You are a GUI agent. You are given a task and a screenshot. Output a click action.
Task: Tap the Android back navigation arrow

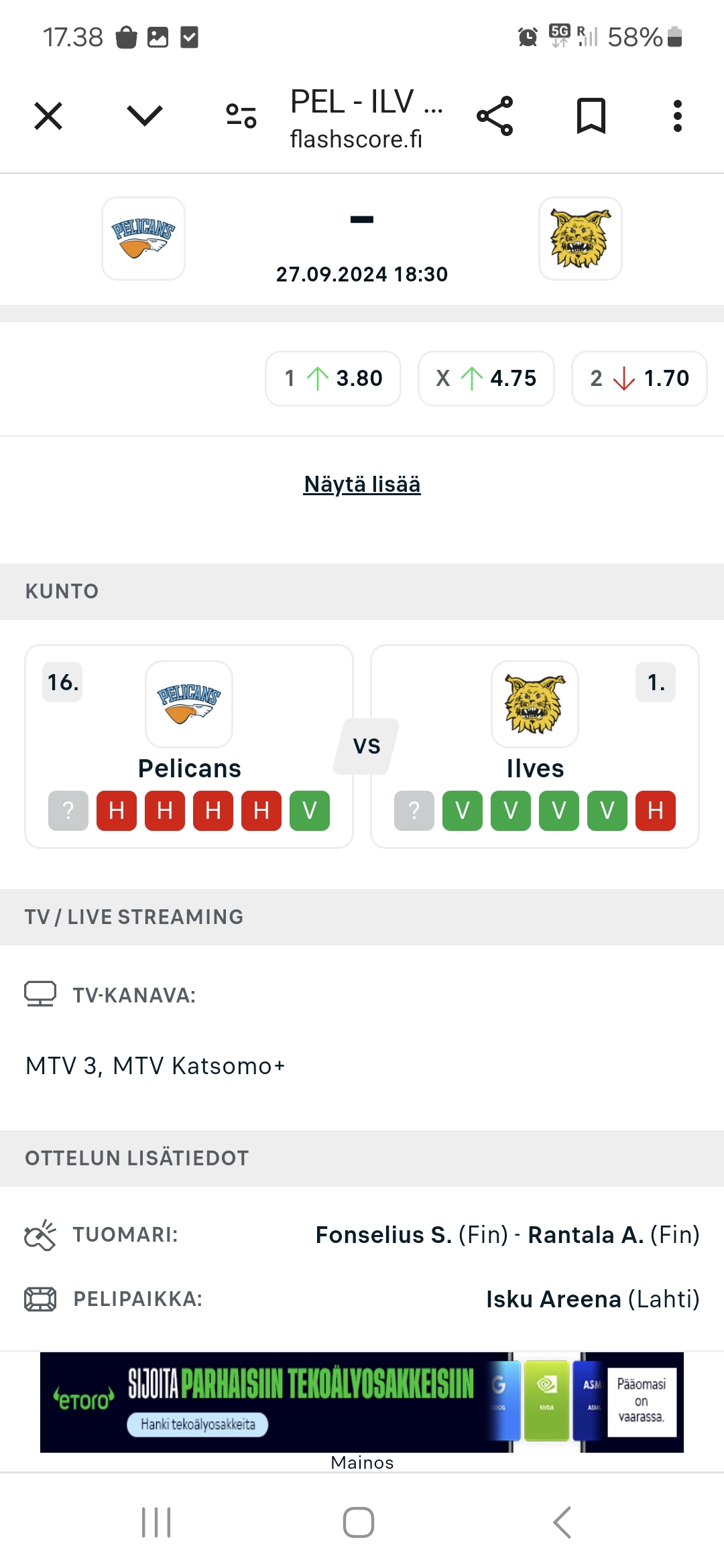click(x=562, y=1522)
